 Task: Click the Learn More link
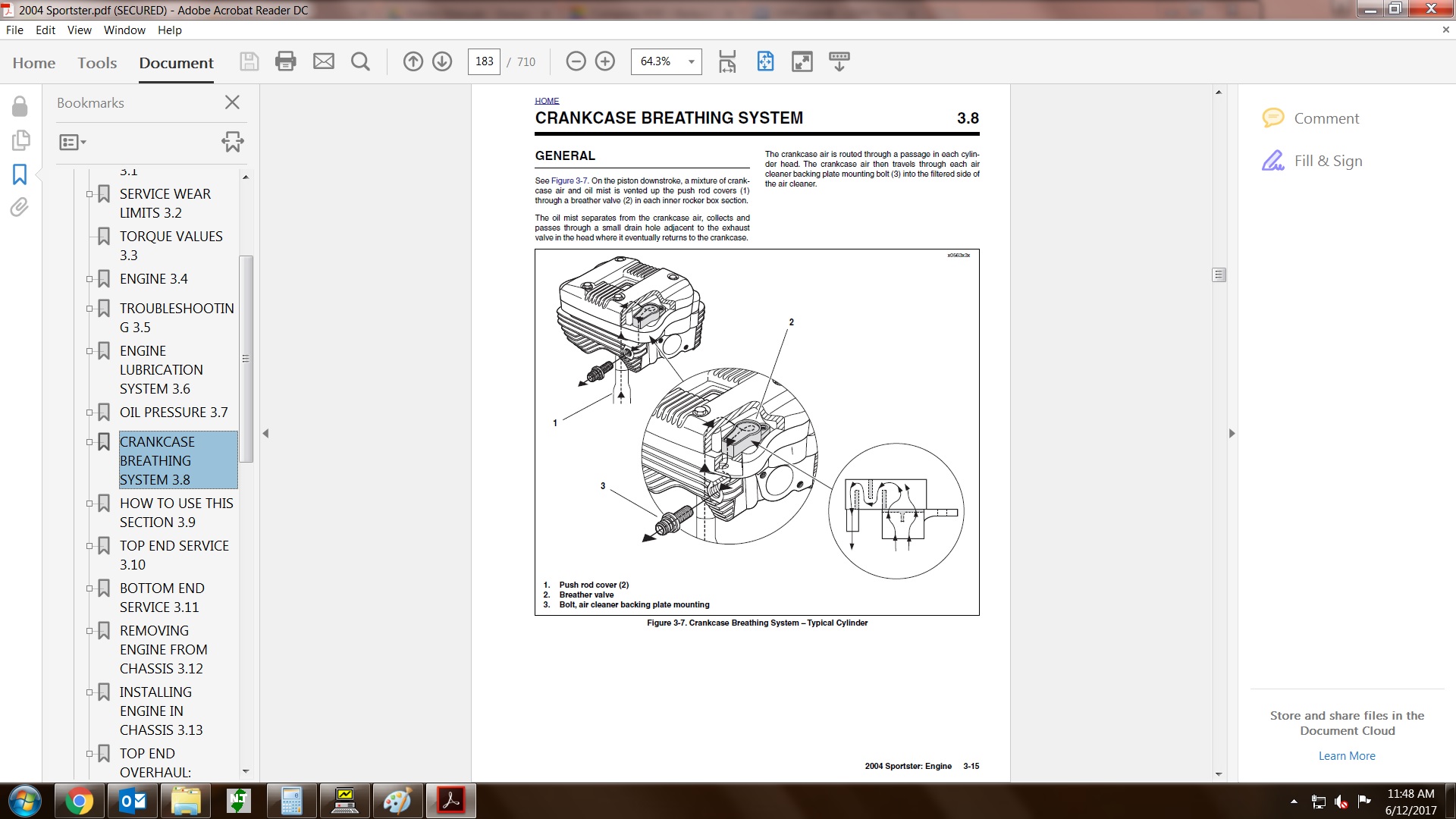[1346, 756]
